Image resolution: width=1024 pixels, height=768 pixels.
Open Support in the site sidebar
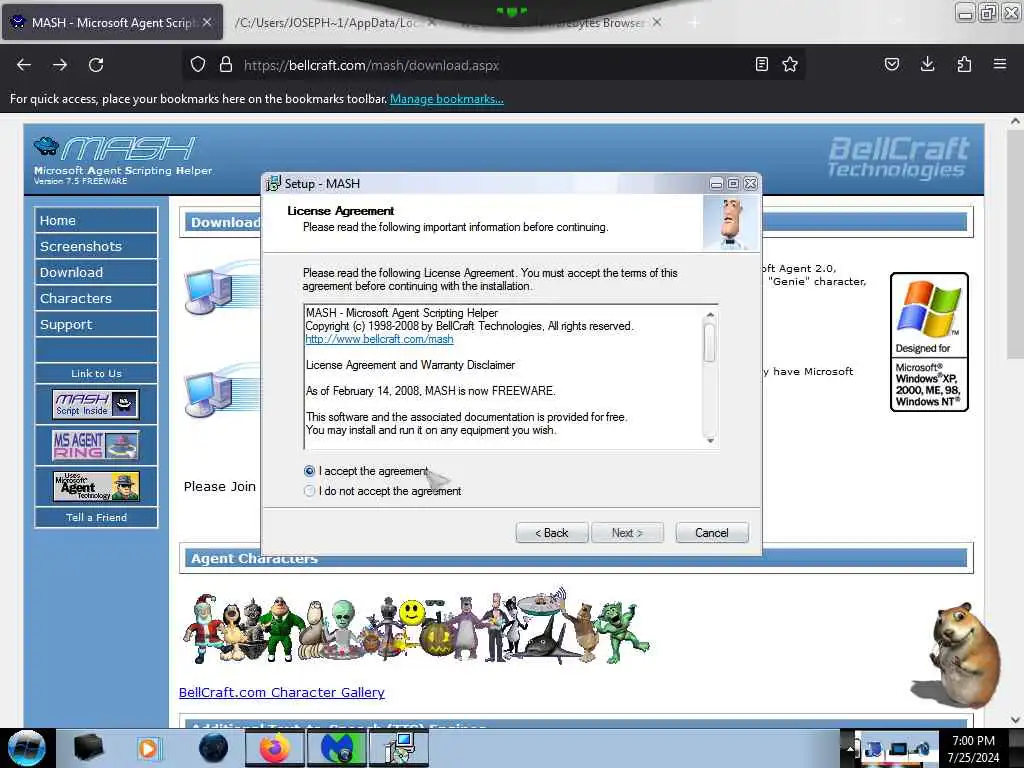[96, 325]
